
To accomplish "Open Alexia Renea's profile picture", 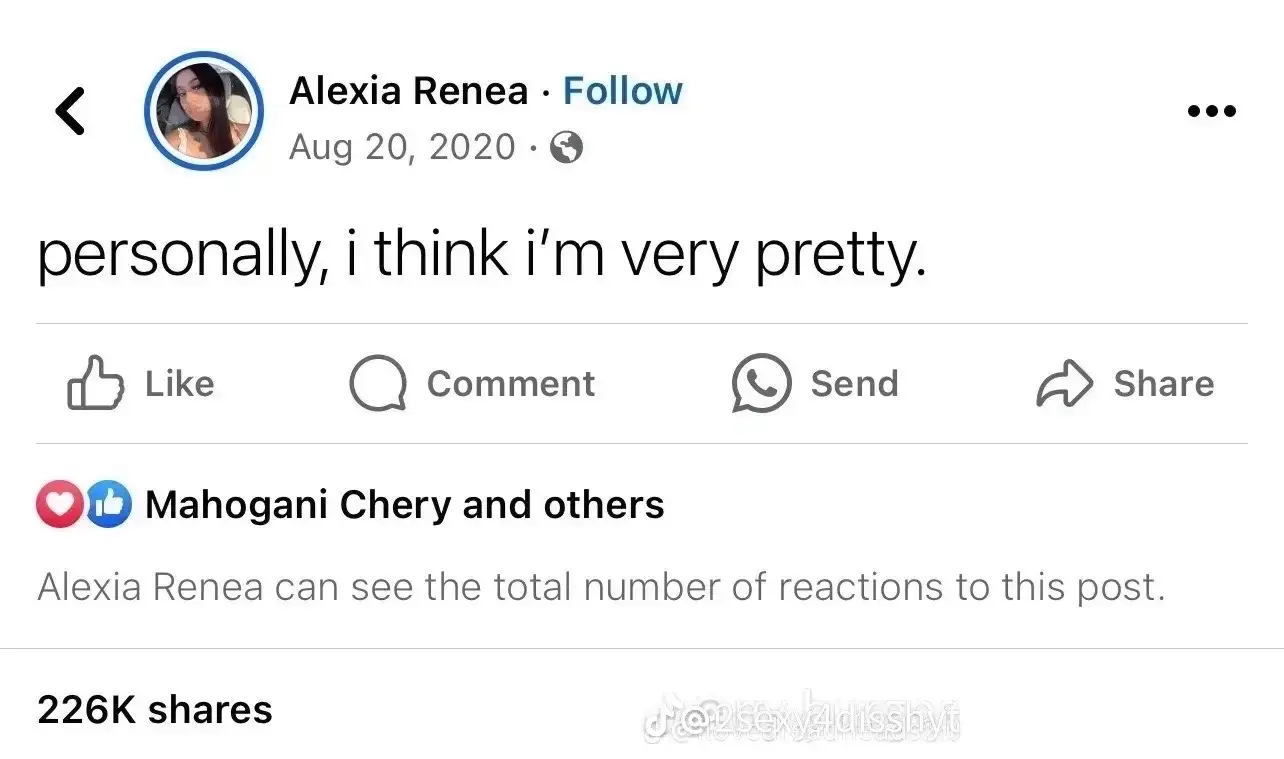I will pyautogui.click(x=204, y=111).
